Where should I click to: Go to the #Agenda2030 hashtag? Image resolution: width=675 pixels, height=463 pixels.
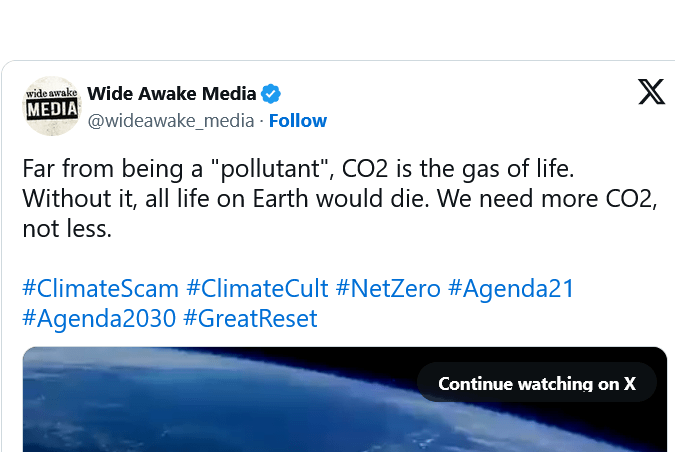pyautogui.click(x=99, y=319)
